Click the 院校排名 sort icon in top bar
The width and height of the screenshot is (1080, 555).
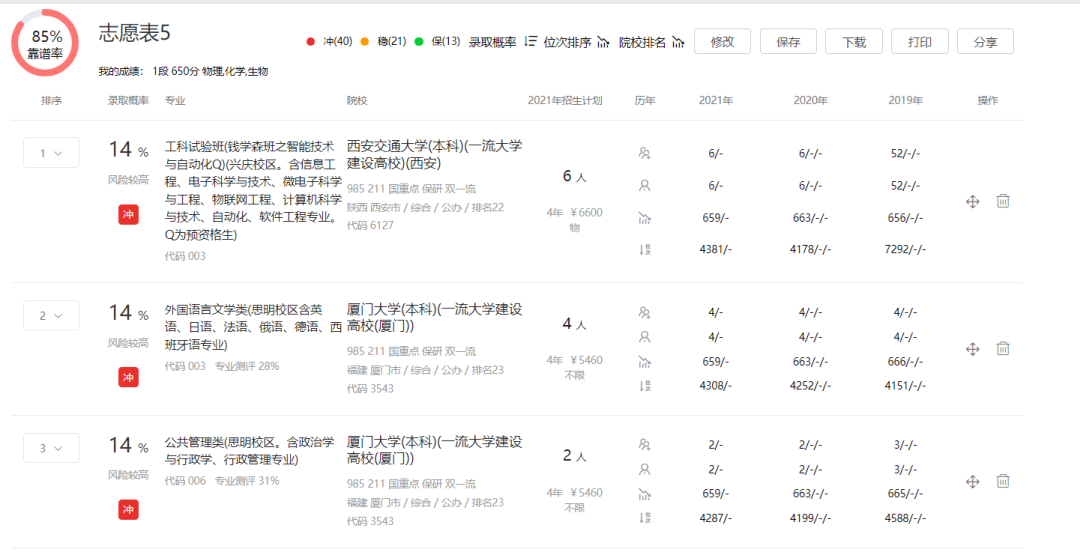[678, 42]
